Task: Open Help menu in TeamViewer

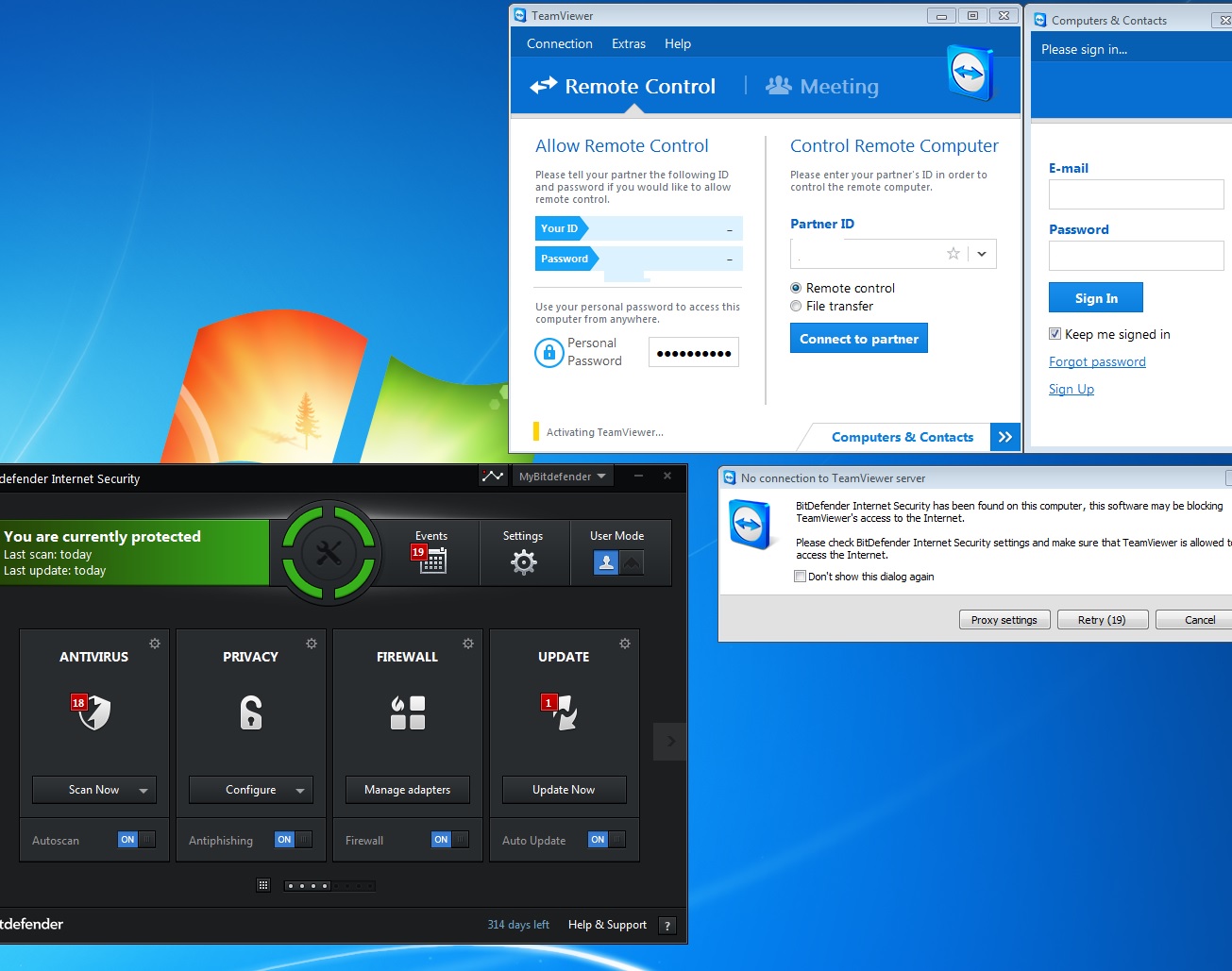Action: [x=678, y=43]
